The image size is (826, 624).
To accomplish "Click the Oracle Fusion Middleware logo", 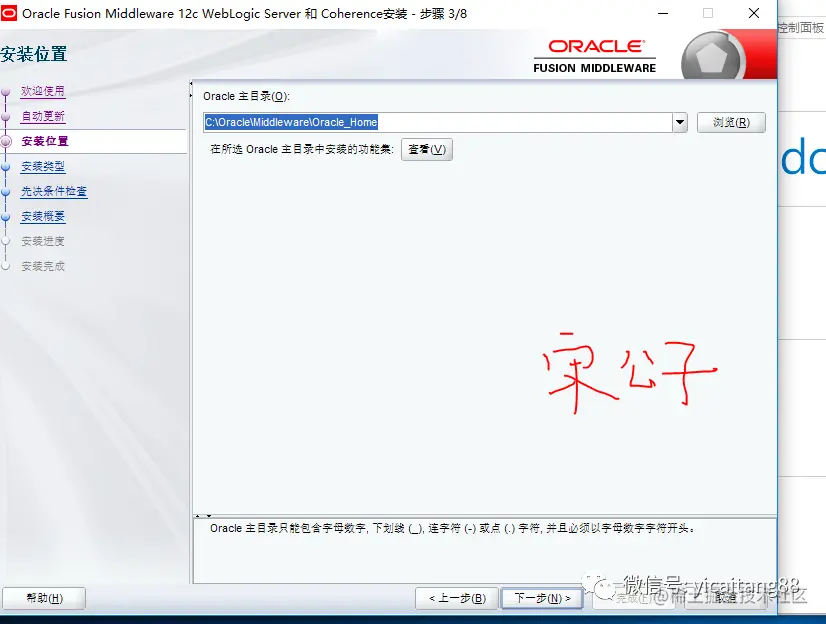I will pyautogui.click(x=595, y=56).
